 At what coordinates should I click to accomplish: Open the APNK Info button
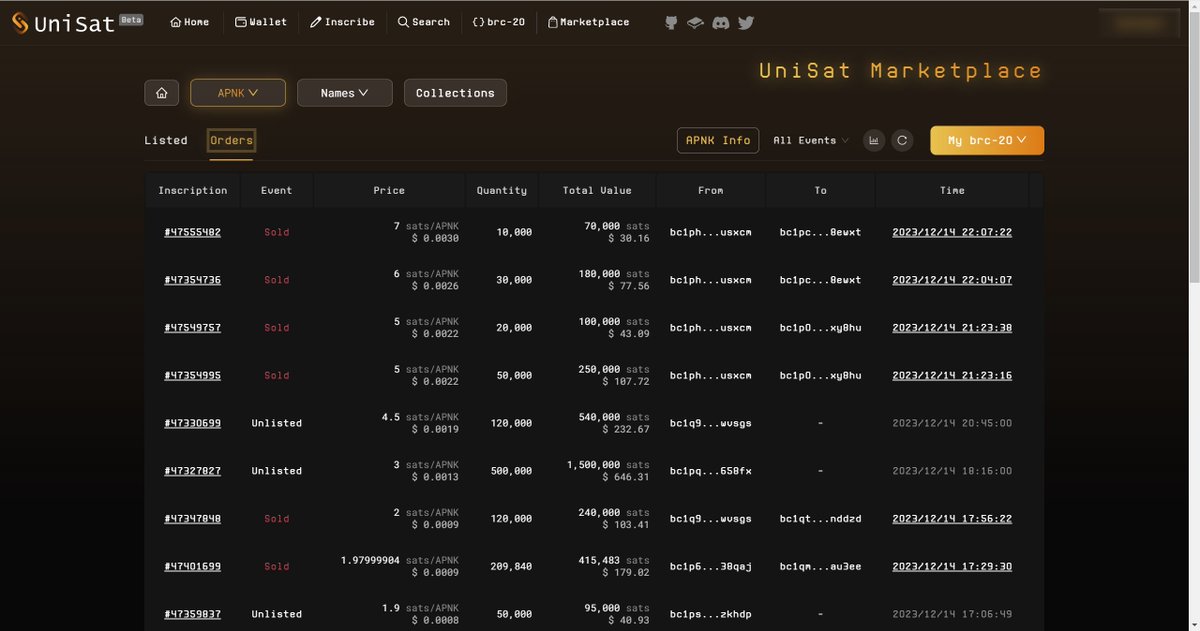pyautogui.click(x=718, y=141)
